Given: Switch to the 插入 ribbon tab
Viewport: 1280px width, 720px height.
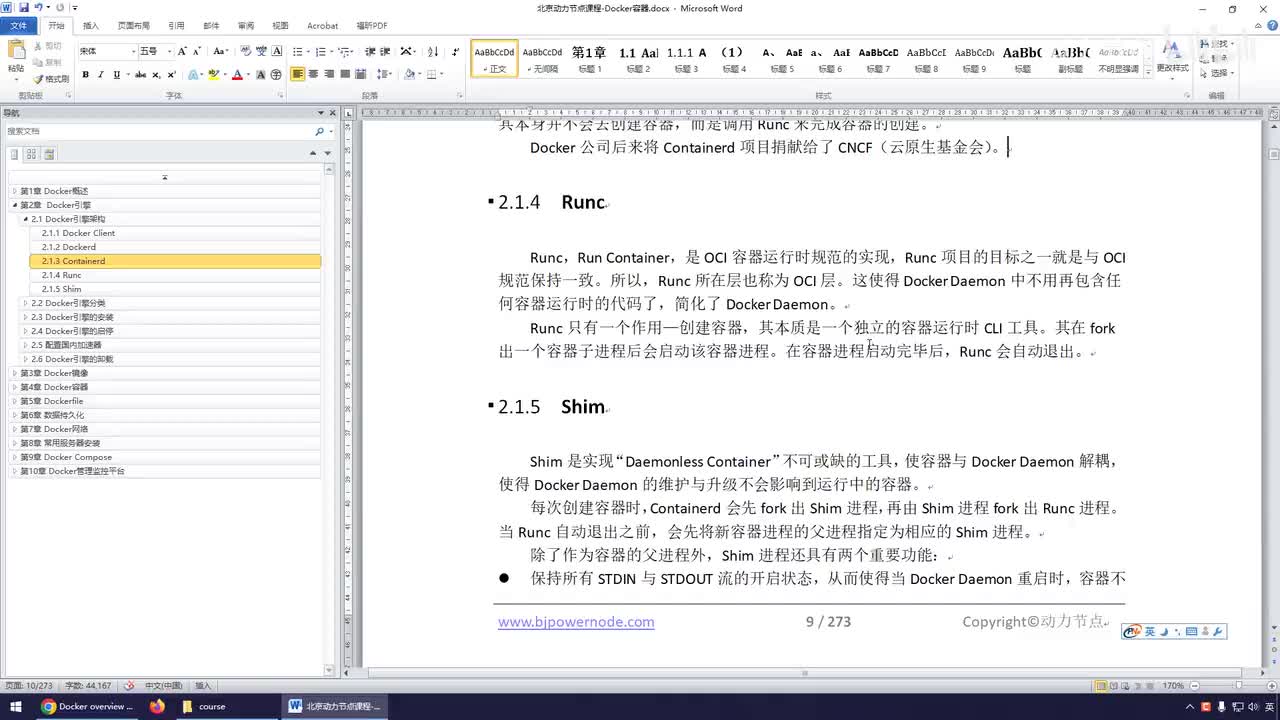Looking at the screenshot, I should tap(90, 26).
